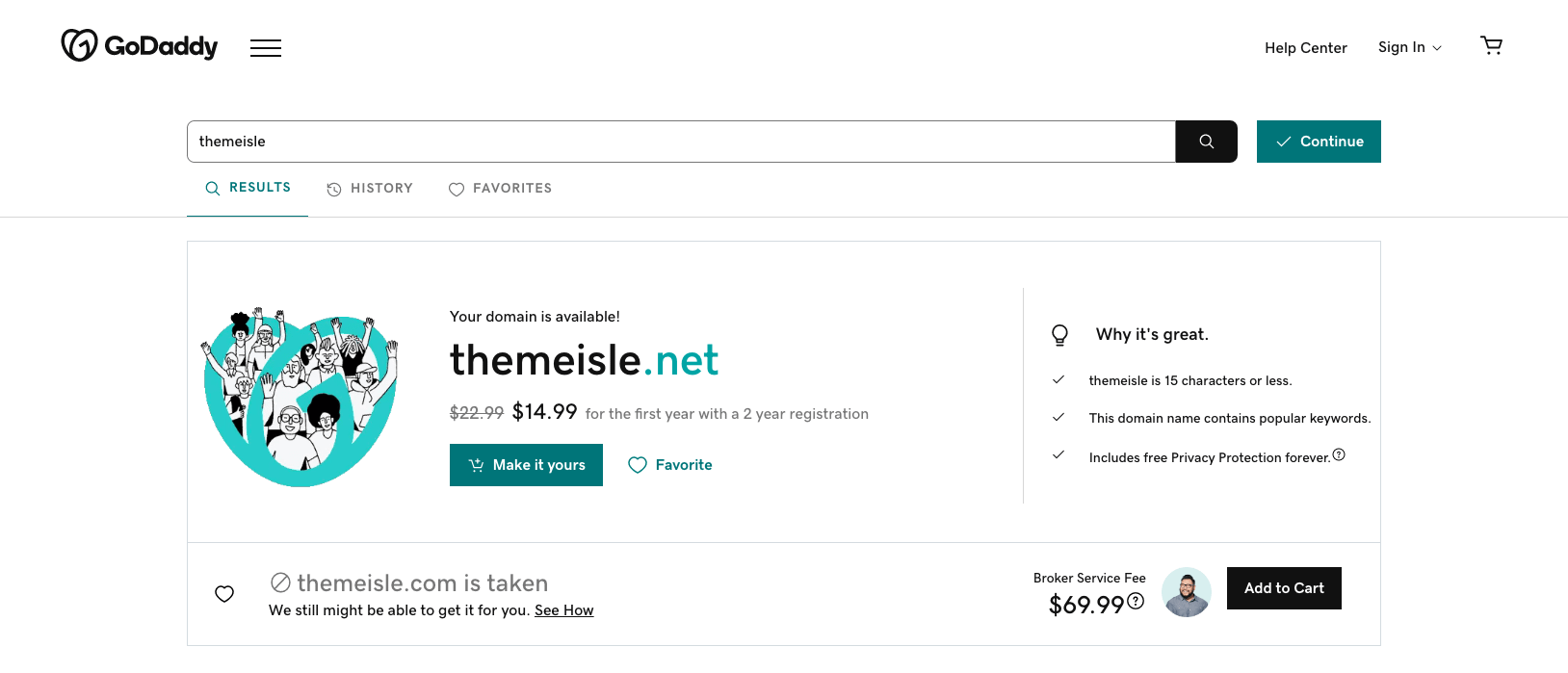Viewport: 1568px width, 673px height.
Task: Click the GoDaddy logo
Action: click(140, 45)
